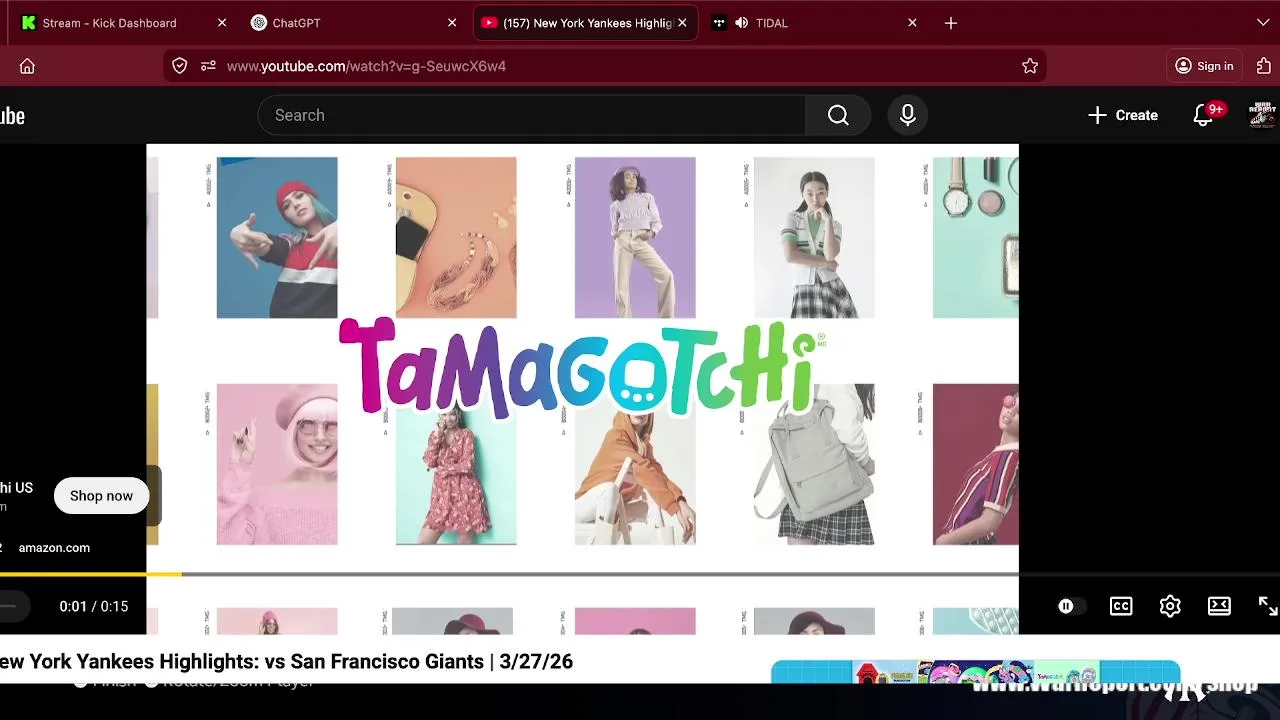Switch to theater mode
Screen dimensions: 1280x720
(1219, 606)
